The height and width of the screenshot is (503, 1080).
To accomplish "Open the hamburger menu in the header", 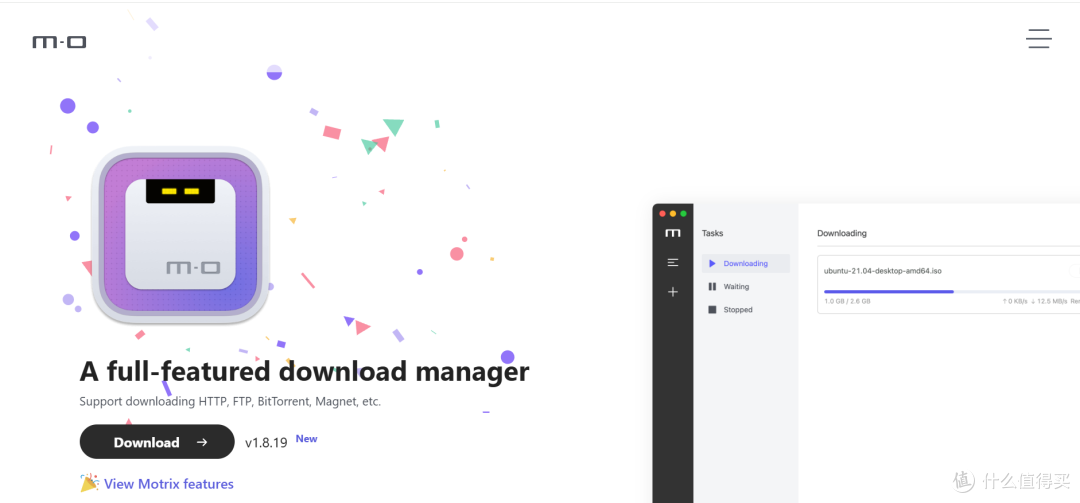I will (x=1039, y=38).
